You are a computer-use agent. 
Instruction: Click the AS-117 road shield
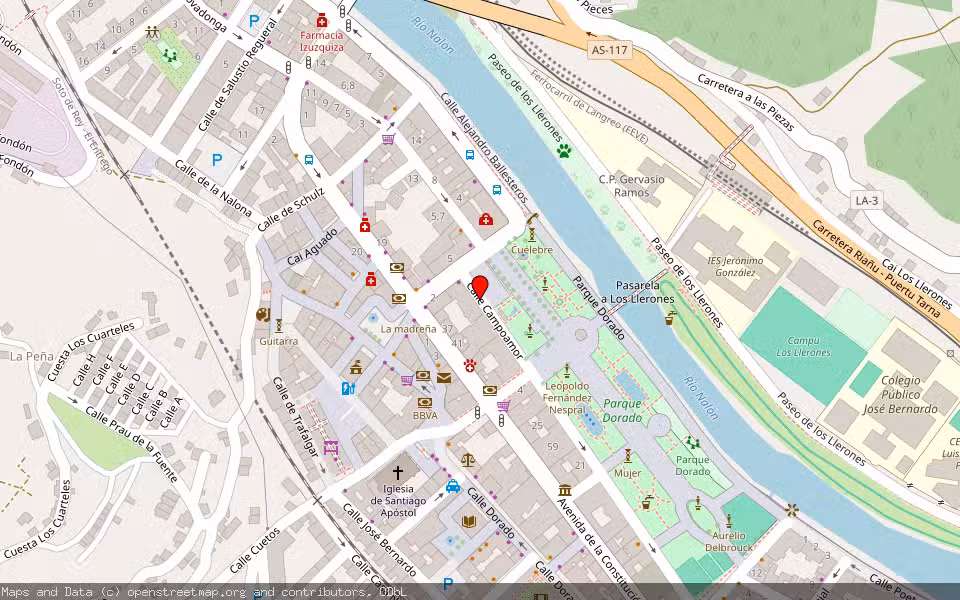tap(610, 50)
